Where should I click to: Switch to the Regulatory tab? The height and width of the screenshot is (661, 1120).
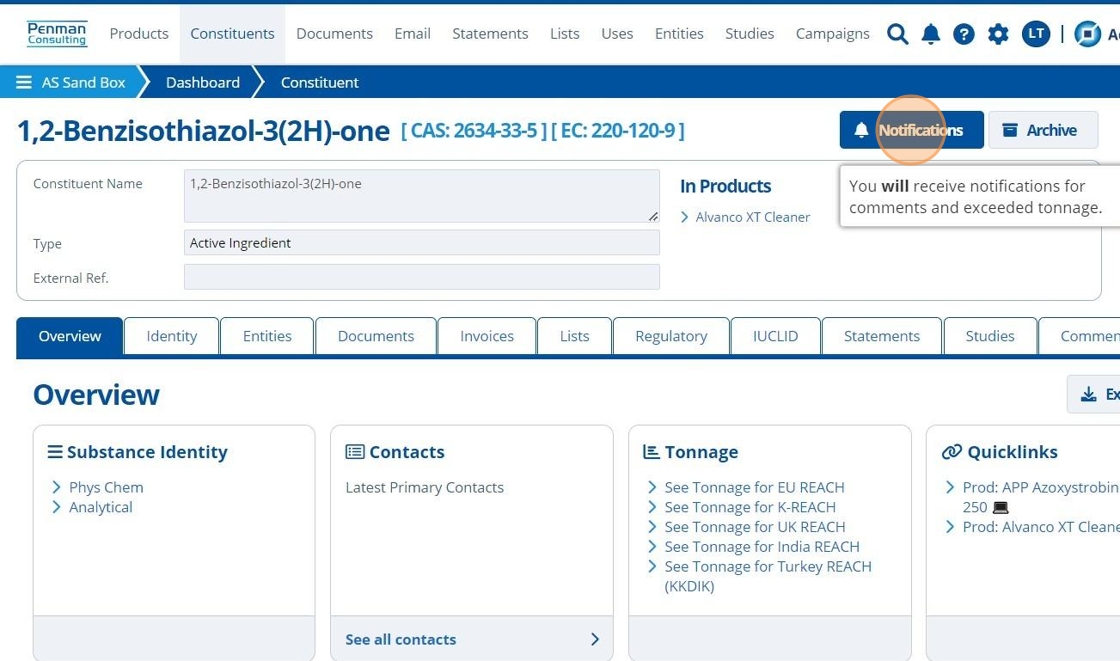[671, 336]
